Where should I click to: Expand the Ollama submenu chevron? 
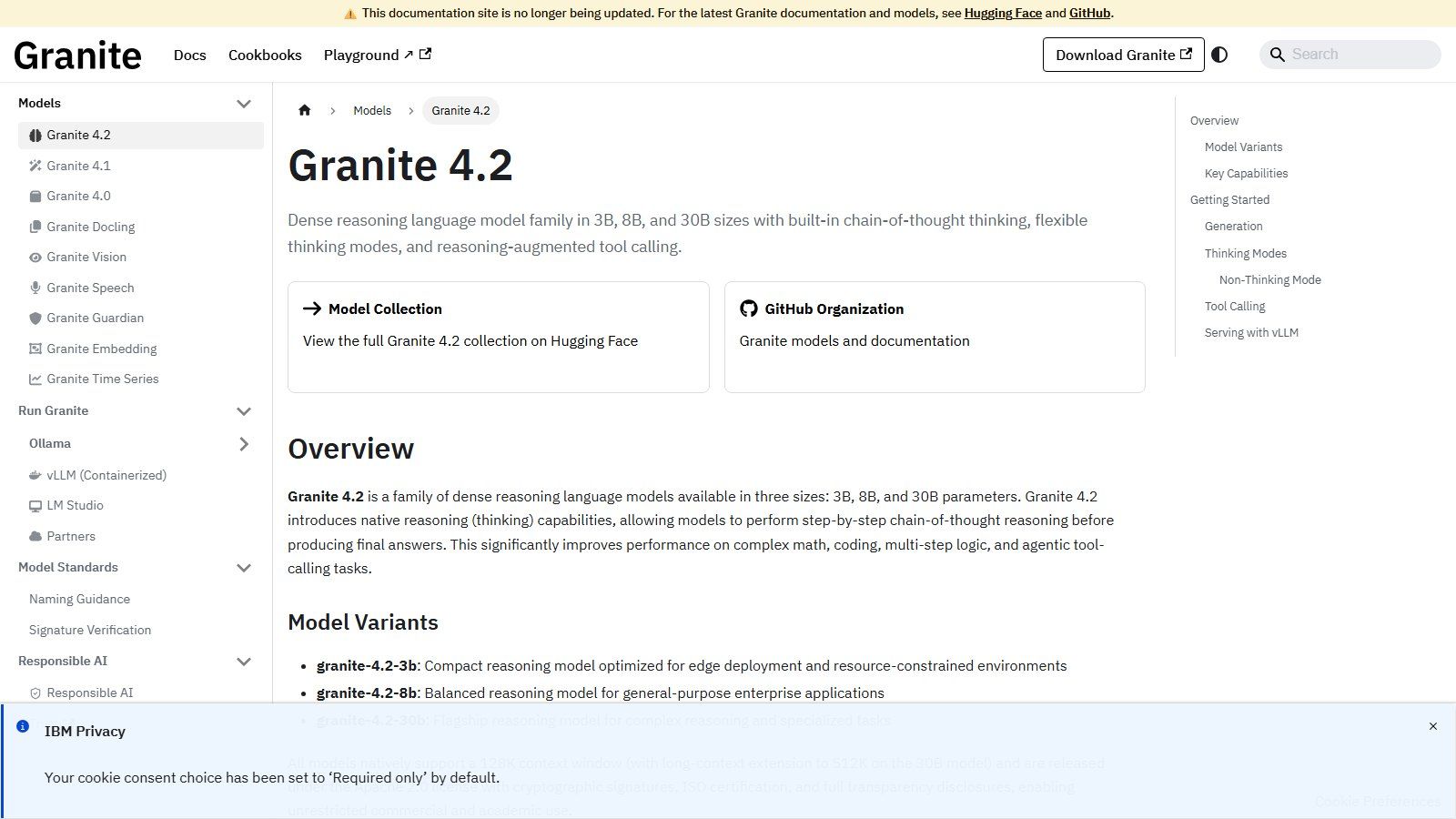244,444
